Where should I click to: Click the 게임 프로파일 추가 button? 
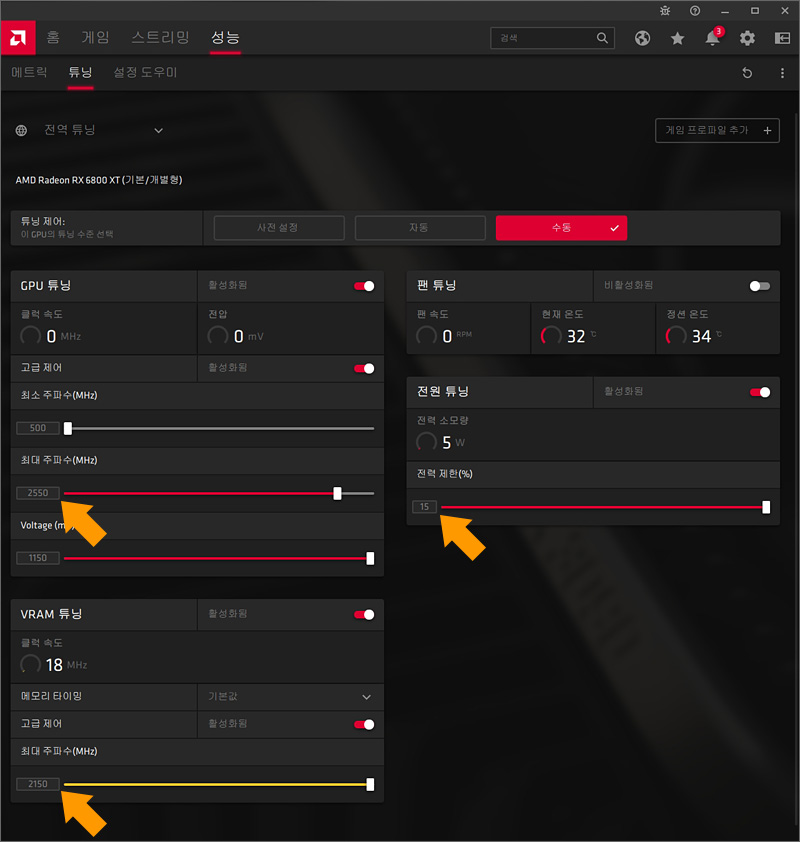pos(717,130)
